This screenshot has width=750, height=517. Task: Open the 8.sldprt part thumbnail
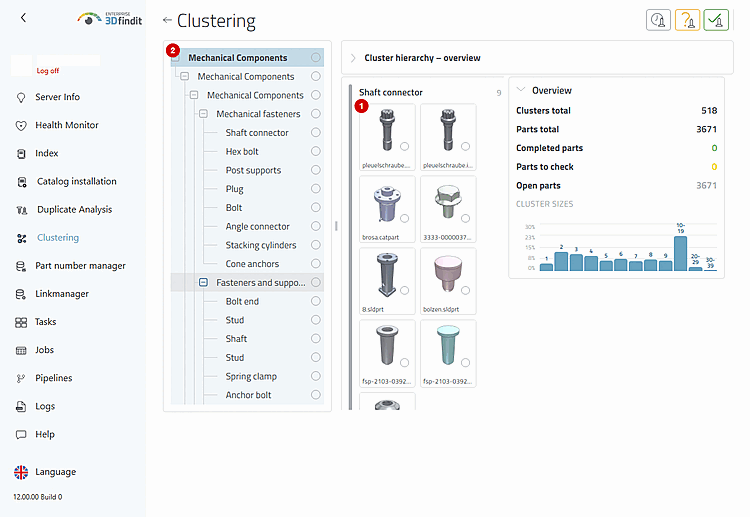click(387, 281)
